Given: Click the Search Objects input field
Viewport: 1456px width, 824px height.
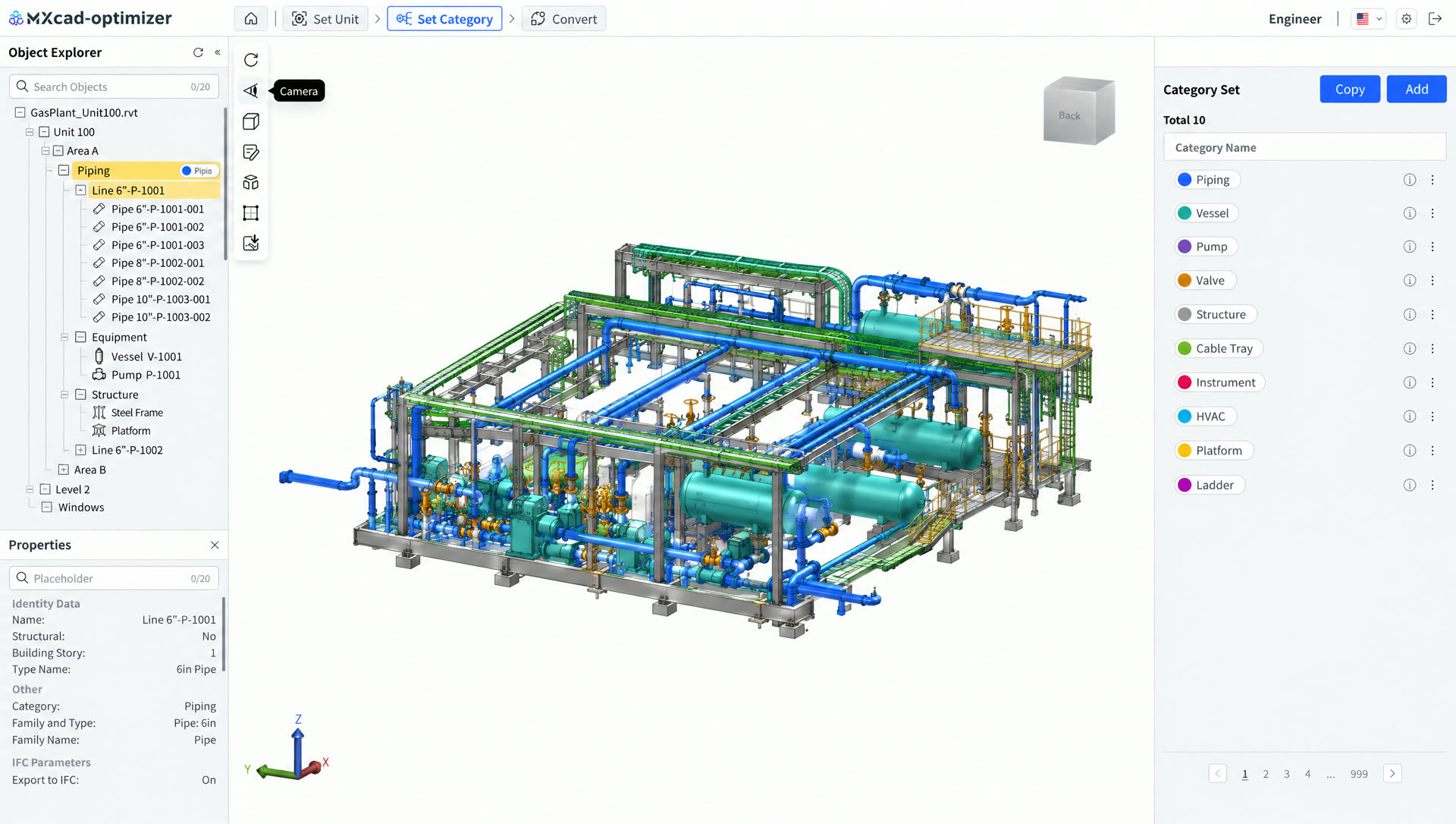Looking at the screenshot, I should (x=114, y=86).
